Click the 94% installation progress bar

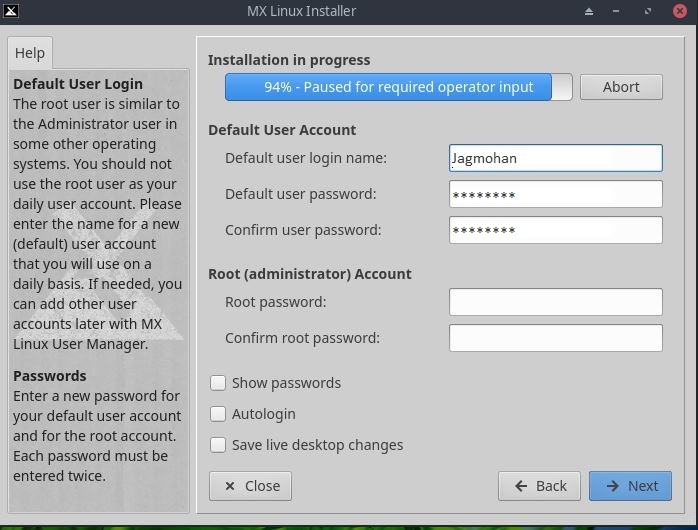(398, 87)
